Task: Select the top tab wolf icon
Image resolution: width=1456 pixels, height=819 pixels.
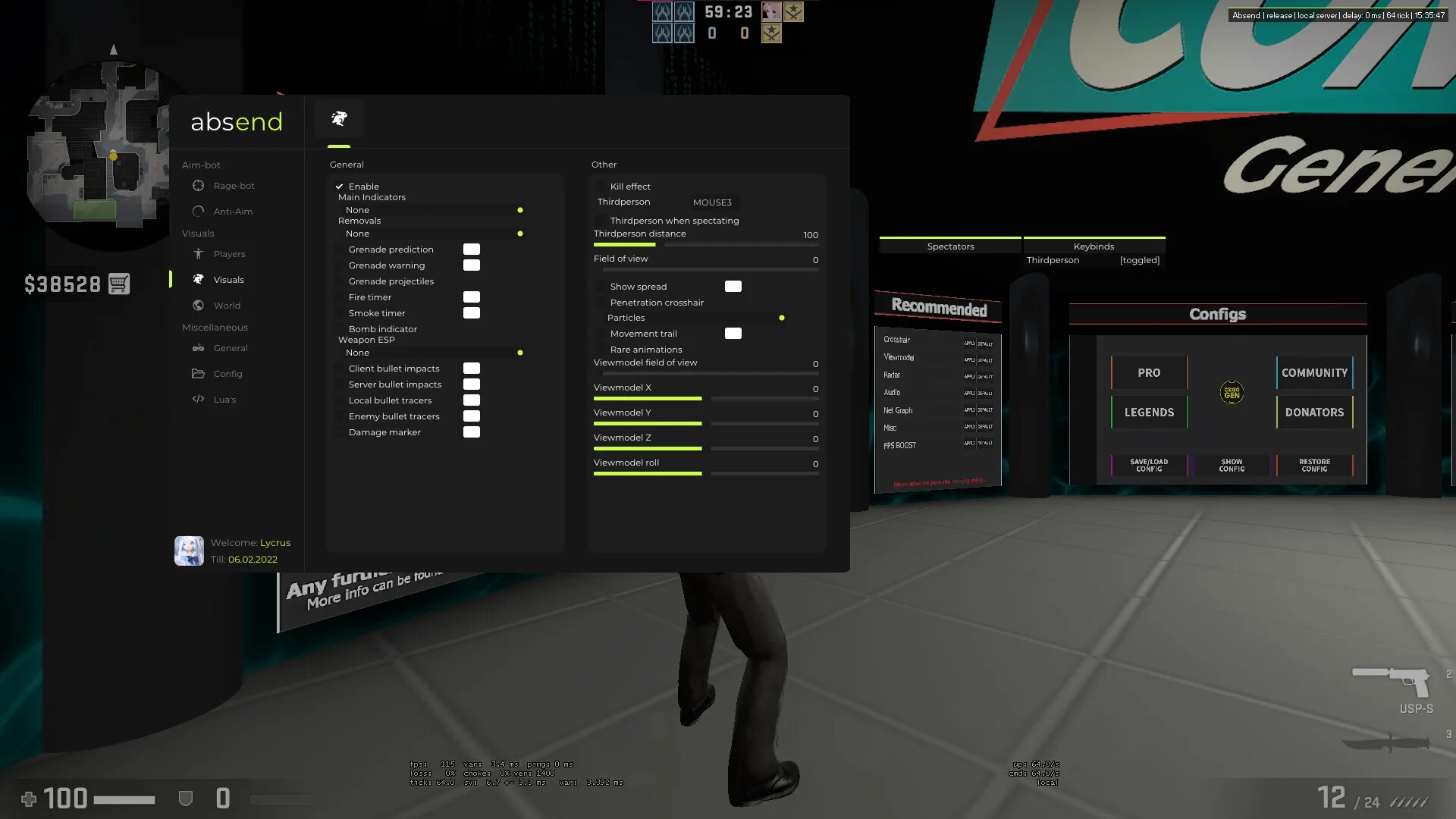Action: [x=339, y=118]
